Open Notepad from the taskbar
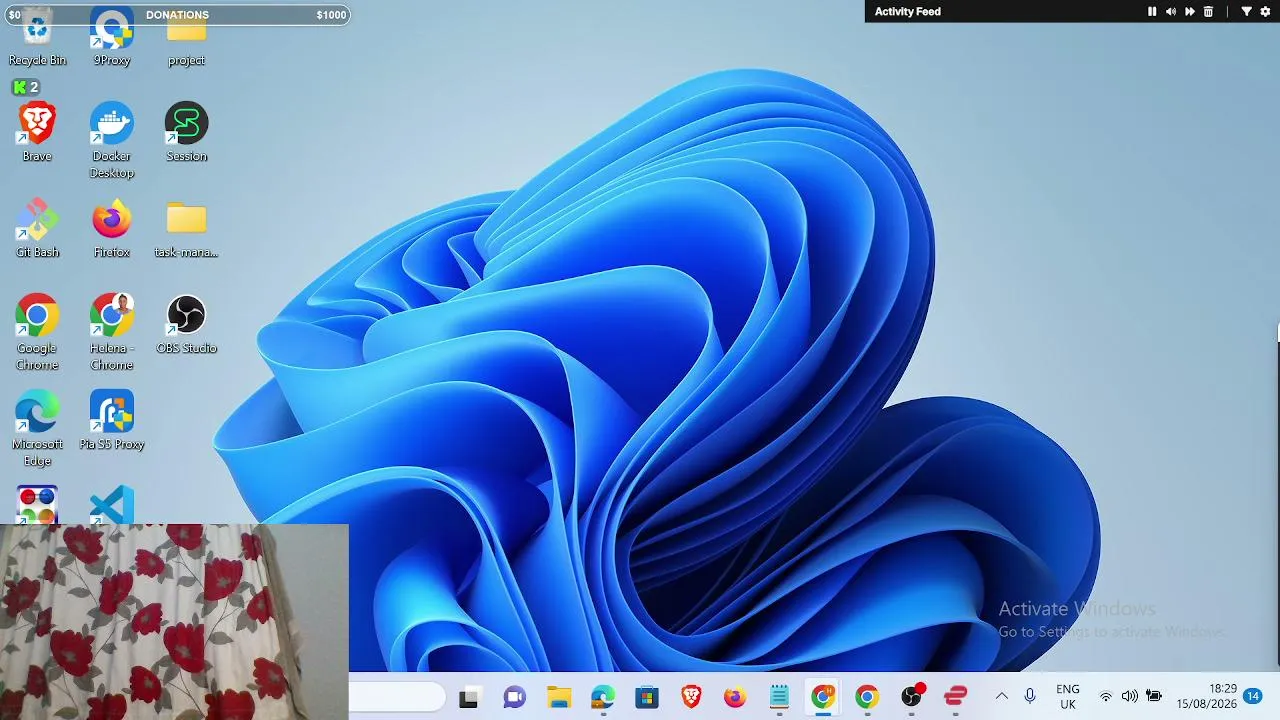 tap(779, 697)
